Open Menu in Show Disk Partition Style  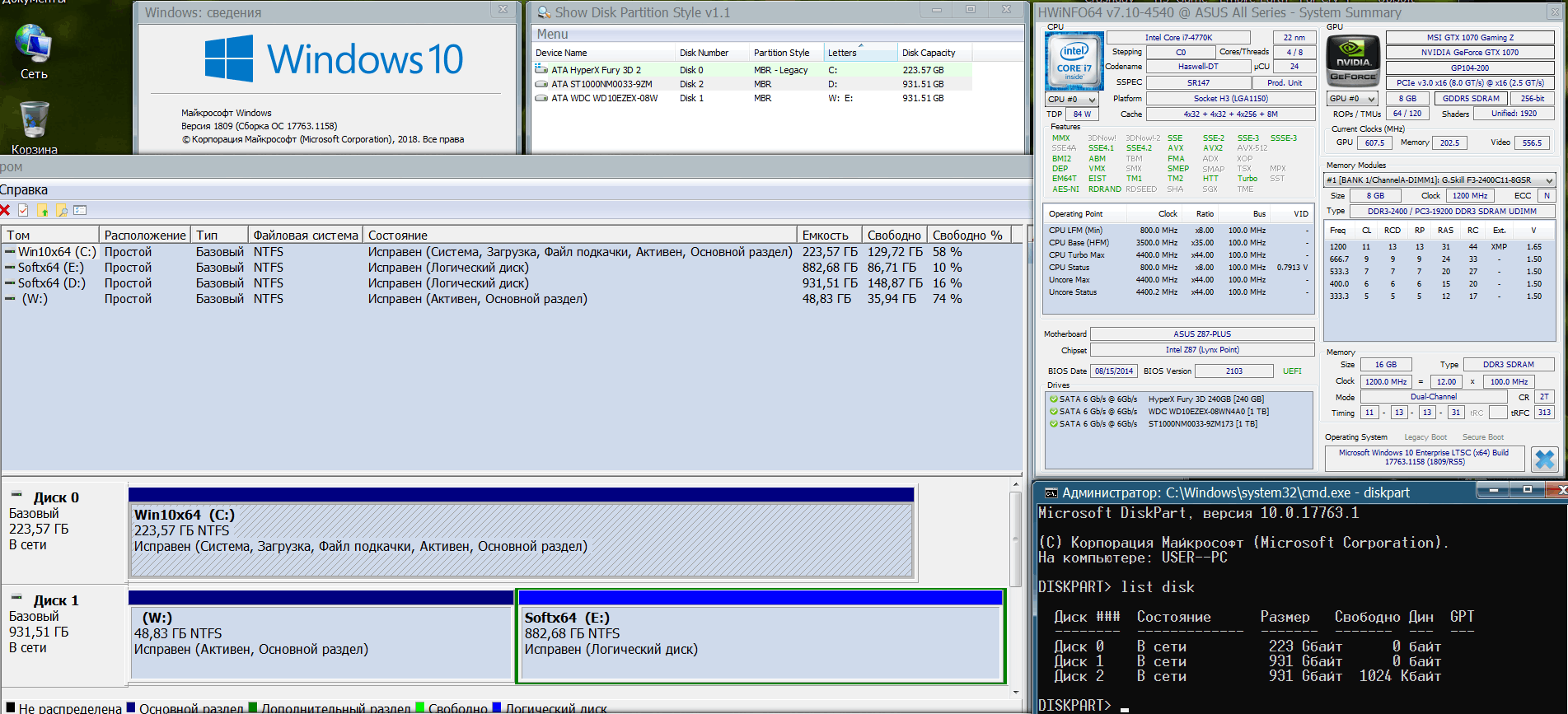pyautogui.click(x=552, y=35)
